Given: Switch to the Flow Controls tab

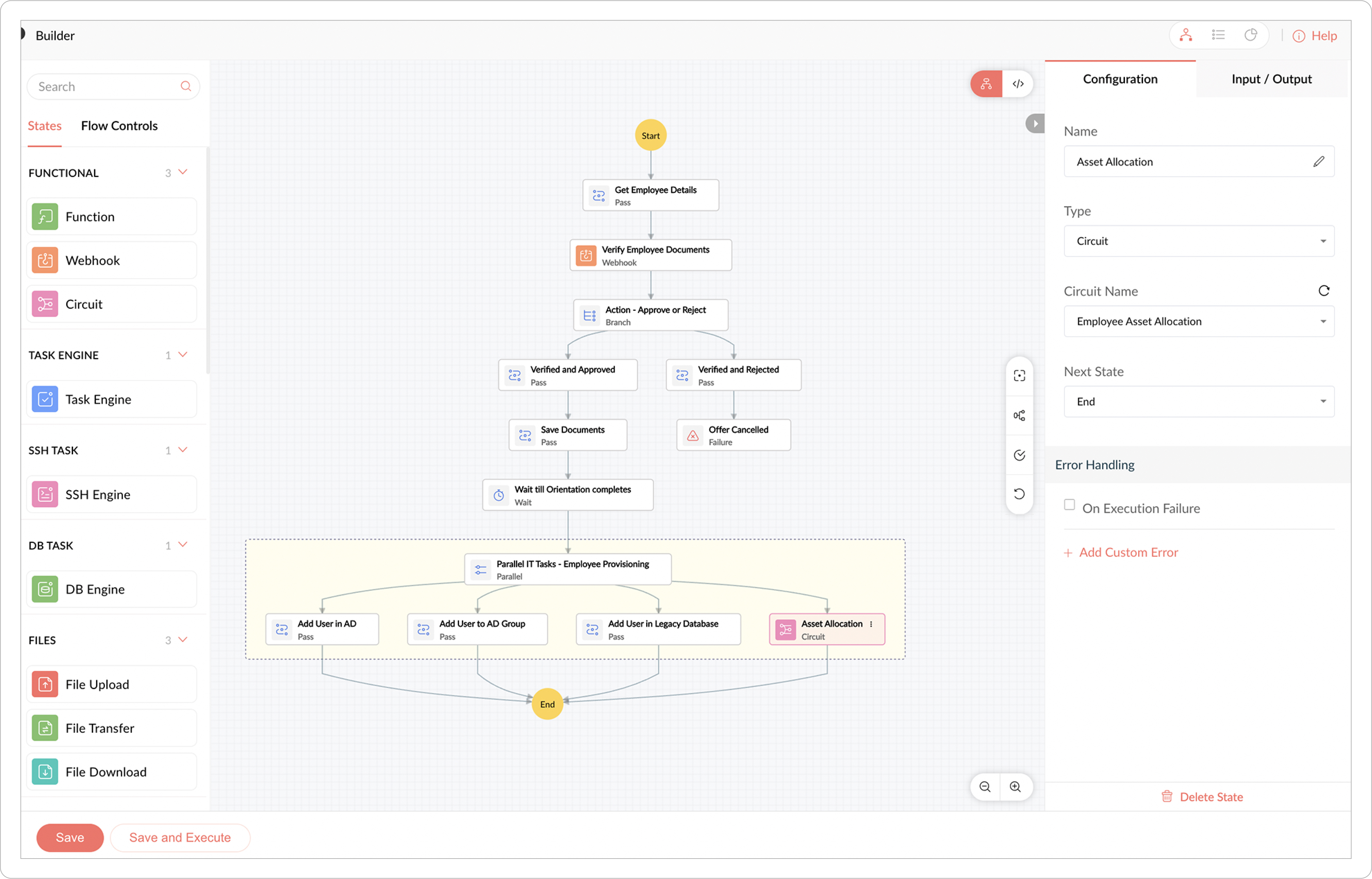Looking at the screenshot, I should [x=119, y=125].
